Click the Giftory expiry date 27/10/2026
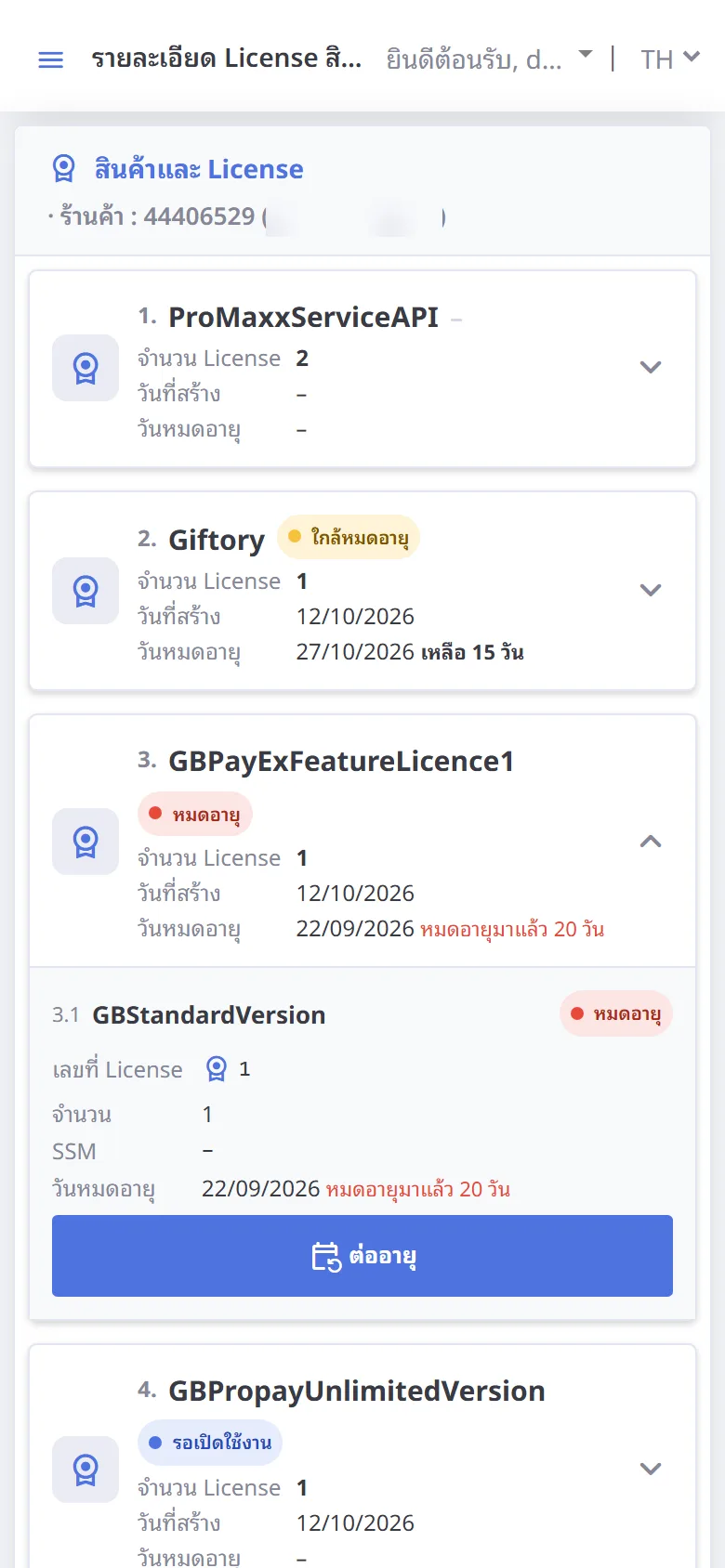 coord(355,652)
